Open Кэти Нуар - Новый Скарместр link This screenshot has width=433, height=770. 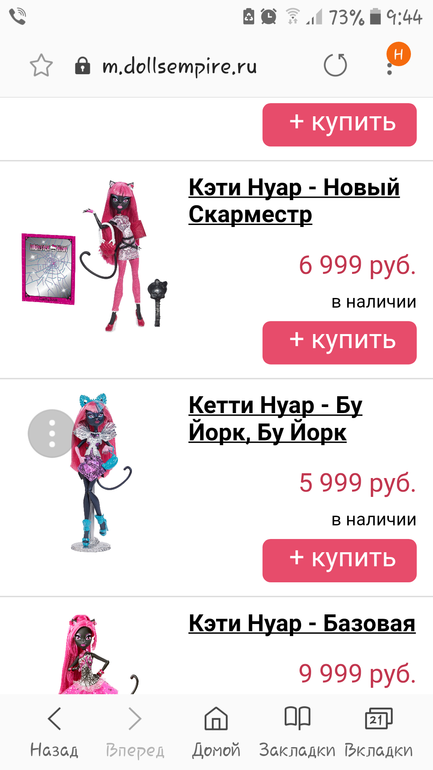click(x=294, y=201)
